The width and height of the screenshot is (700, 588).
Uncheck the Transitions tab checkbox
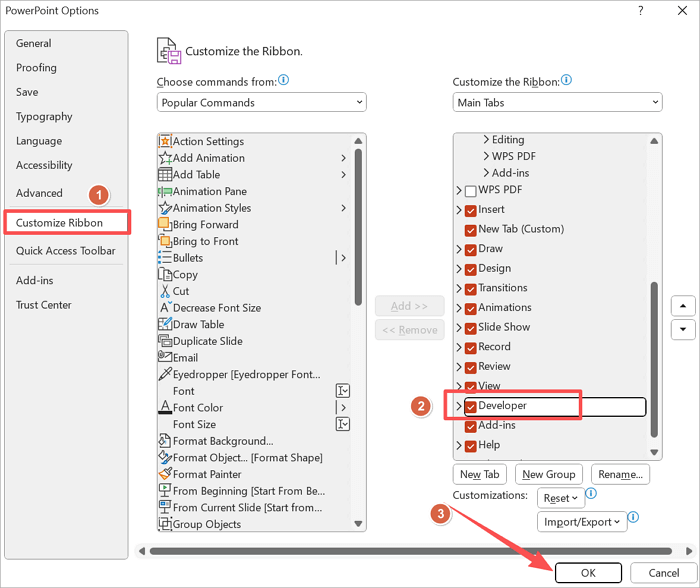(471, 289)
